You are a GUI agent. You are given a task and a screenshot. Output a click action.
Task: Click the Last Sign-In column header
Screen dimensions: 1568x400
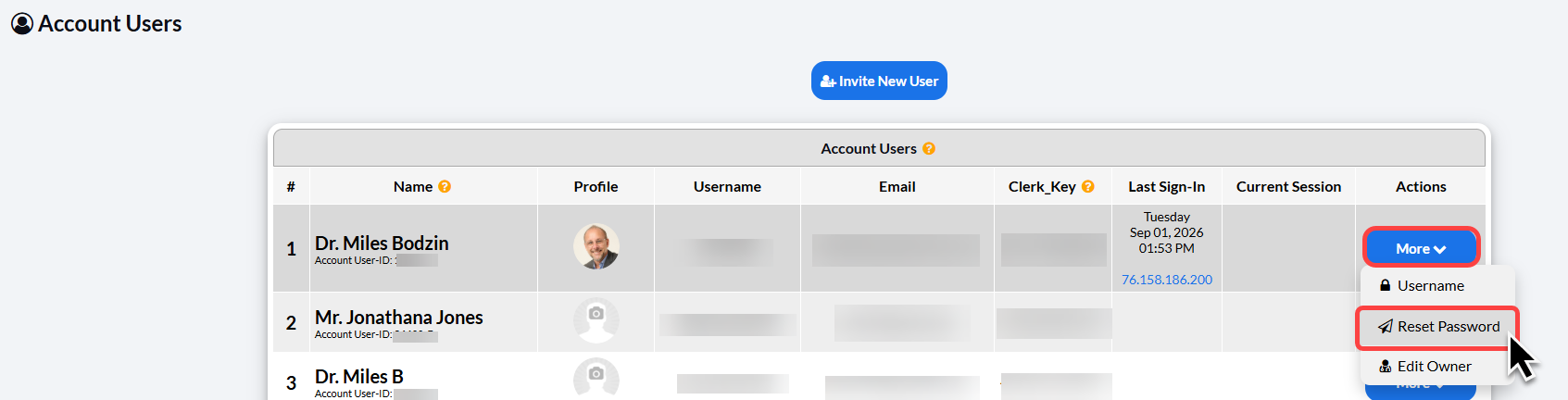(x=1166, y=186)
